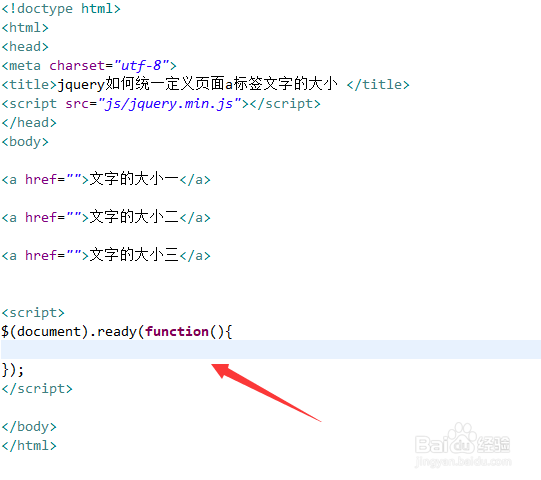Click the js/jquery.min.js src value
Image resolution: width=541 pixels, height=480 pixels.
[169, 104]
